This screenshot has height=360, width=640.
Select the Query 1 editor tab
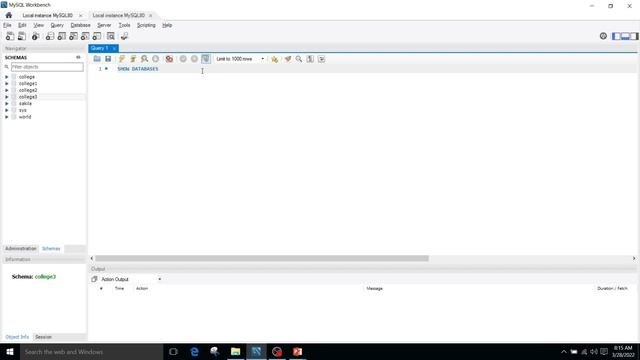pos(100,48)
